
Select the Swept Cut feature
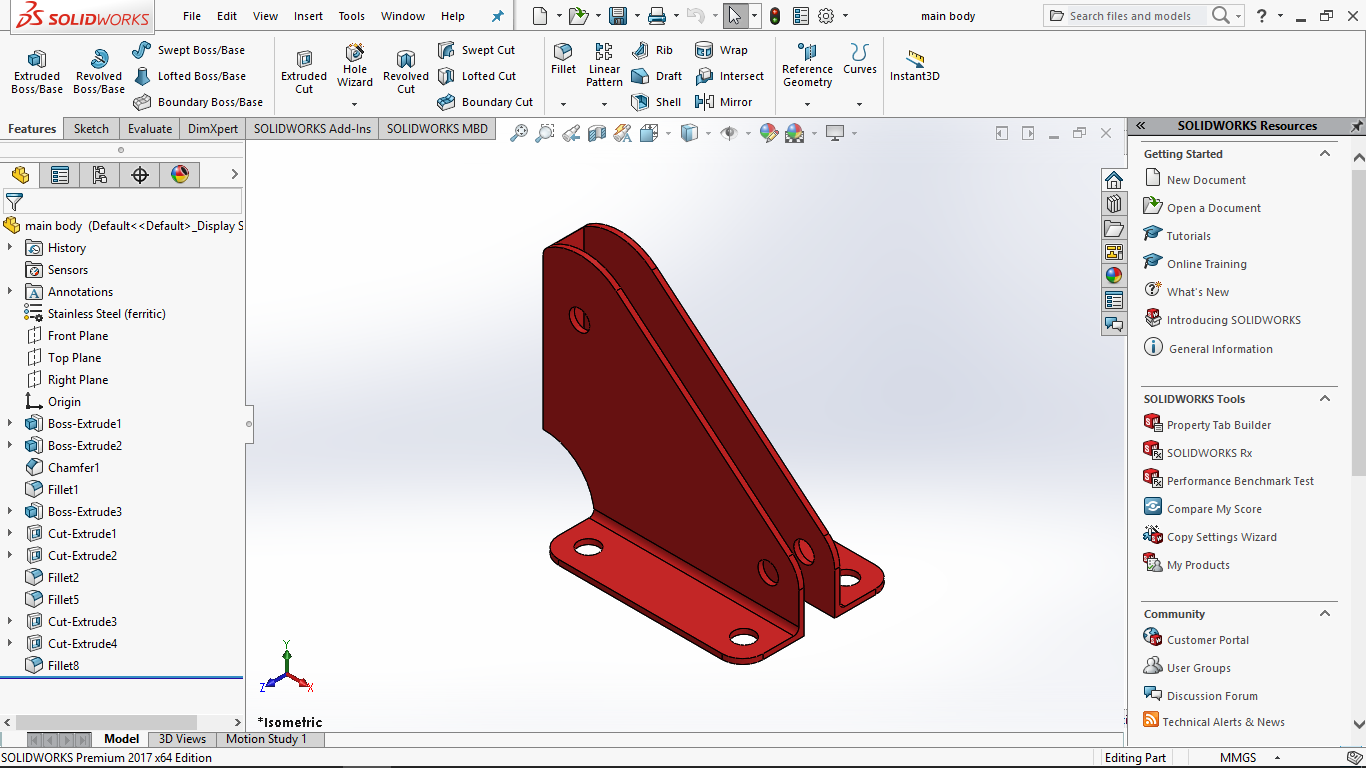pos(476,50)
